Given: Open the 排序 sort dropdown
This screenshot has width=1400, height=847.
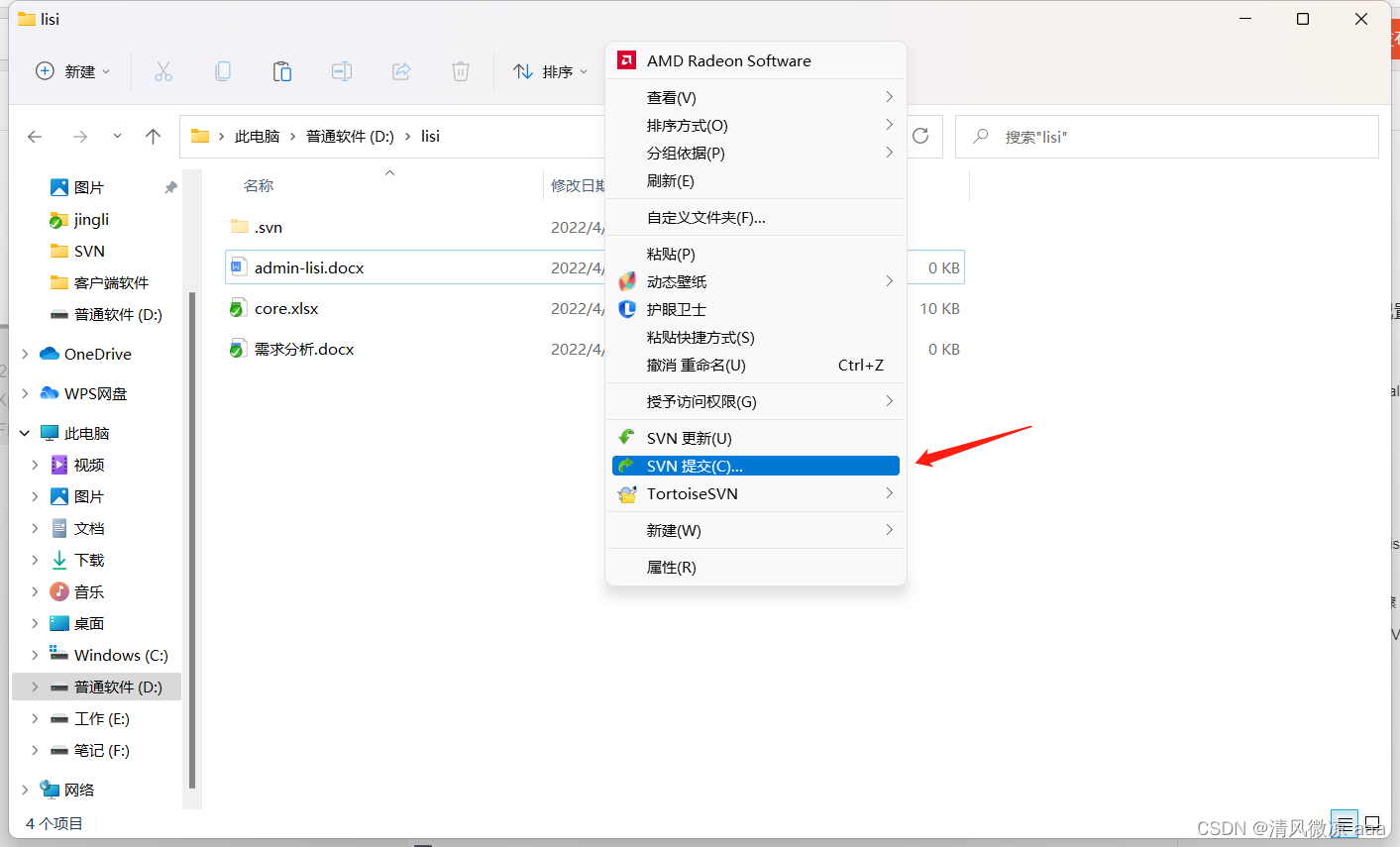Looking at the screenshot, I should (551, 71).
